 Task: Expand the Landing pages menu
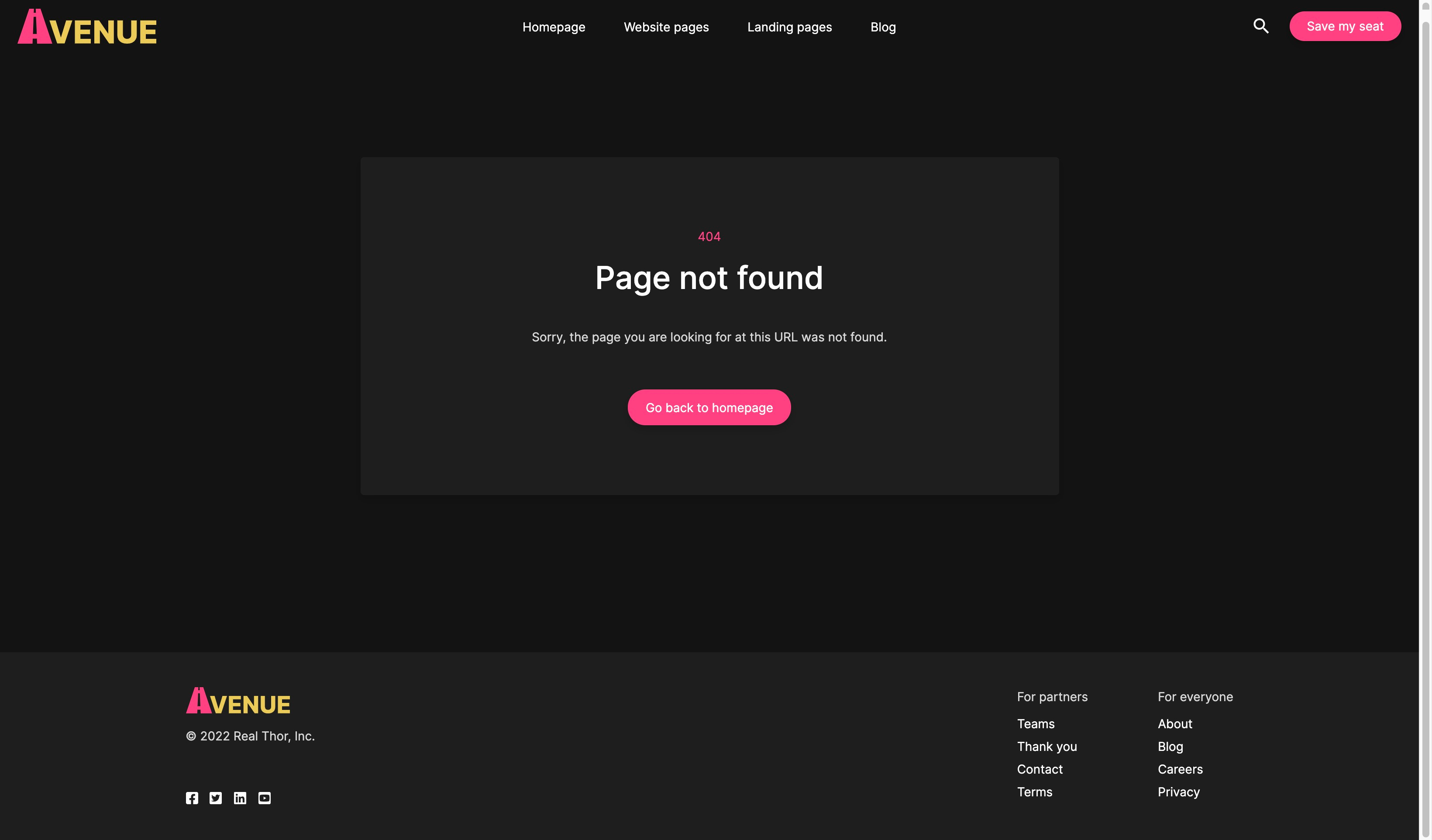[789, 27]
